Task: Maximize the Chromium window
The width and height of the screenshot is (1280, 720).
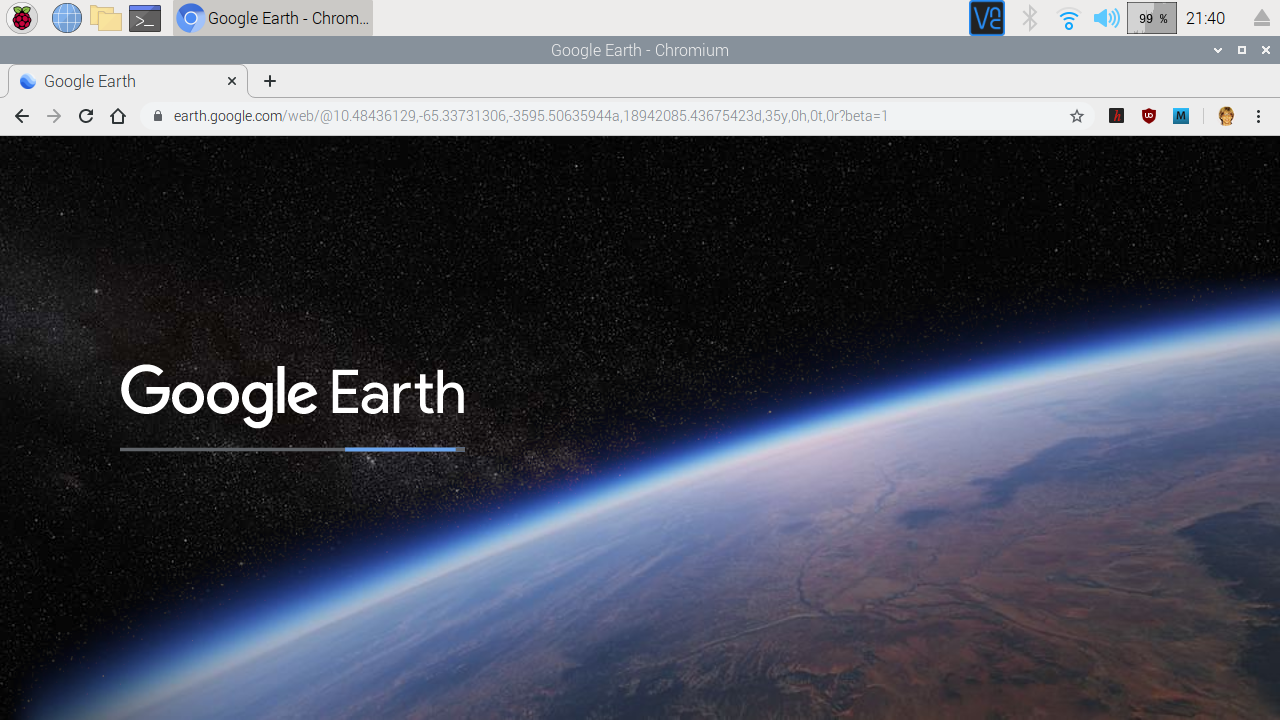Action: [x=1242, y=50]
